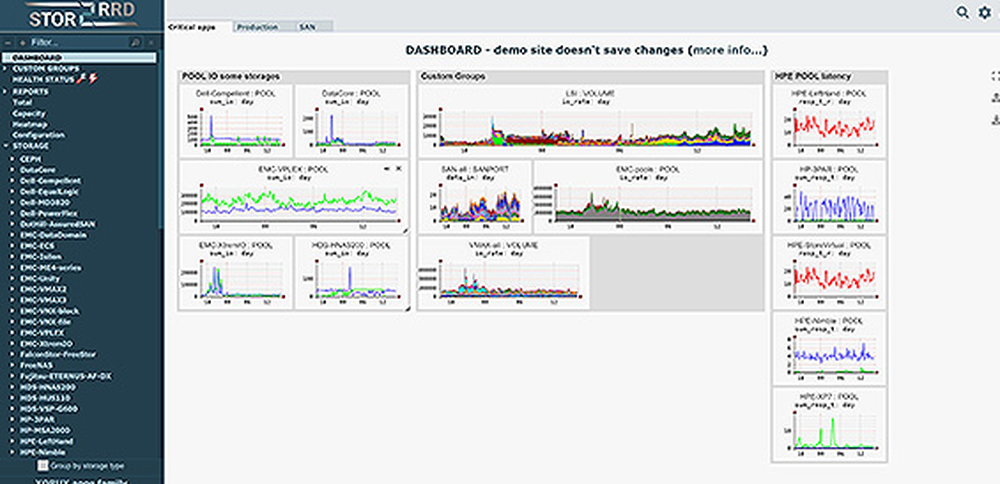Open the EMC-VPLEX POOL graph

click(x=294, y=197)
